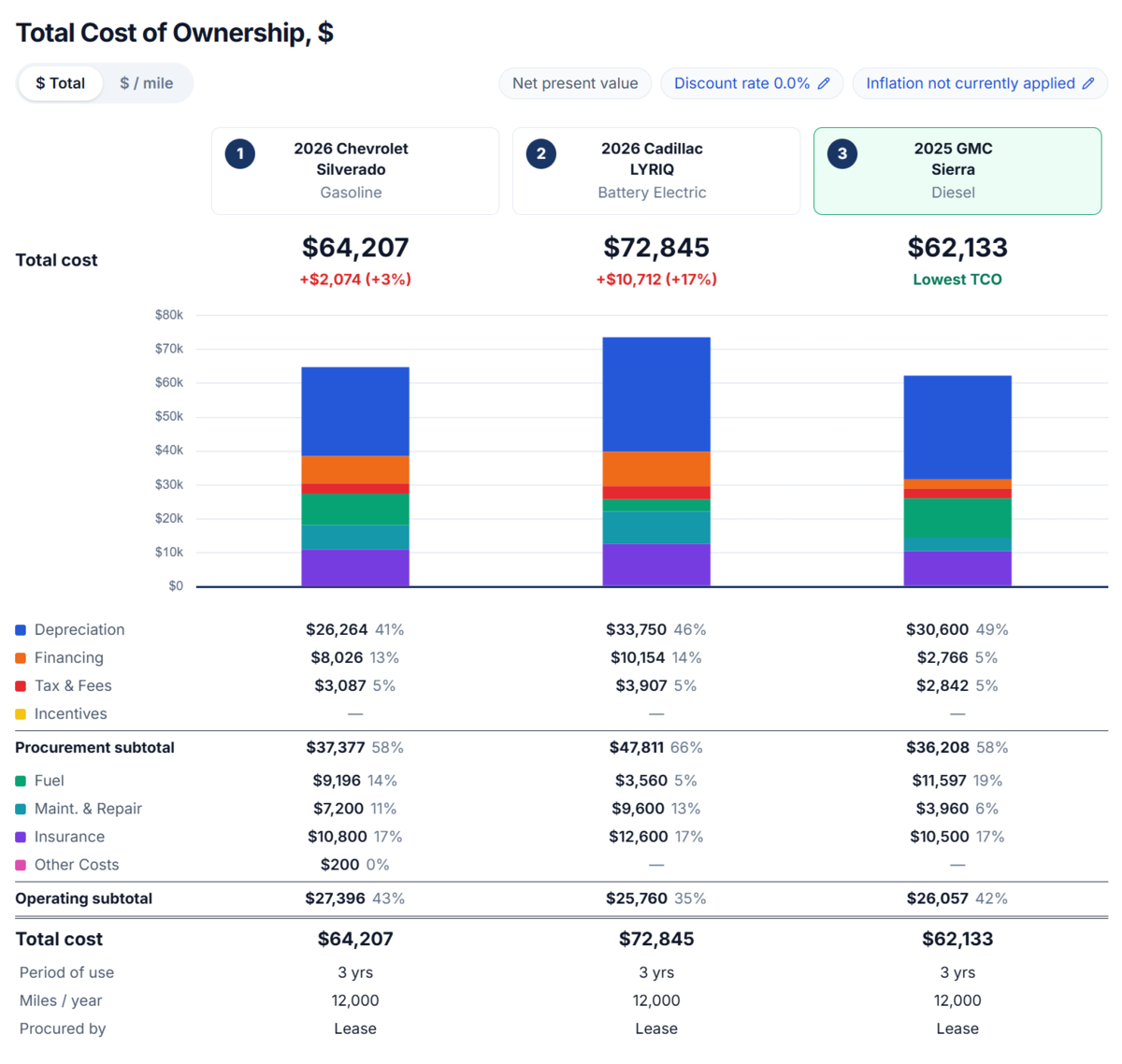
Task: Click the LYRIQ financing value $10,154
Action: click(x=637, y=658)
